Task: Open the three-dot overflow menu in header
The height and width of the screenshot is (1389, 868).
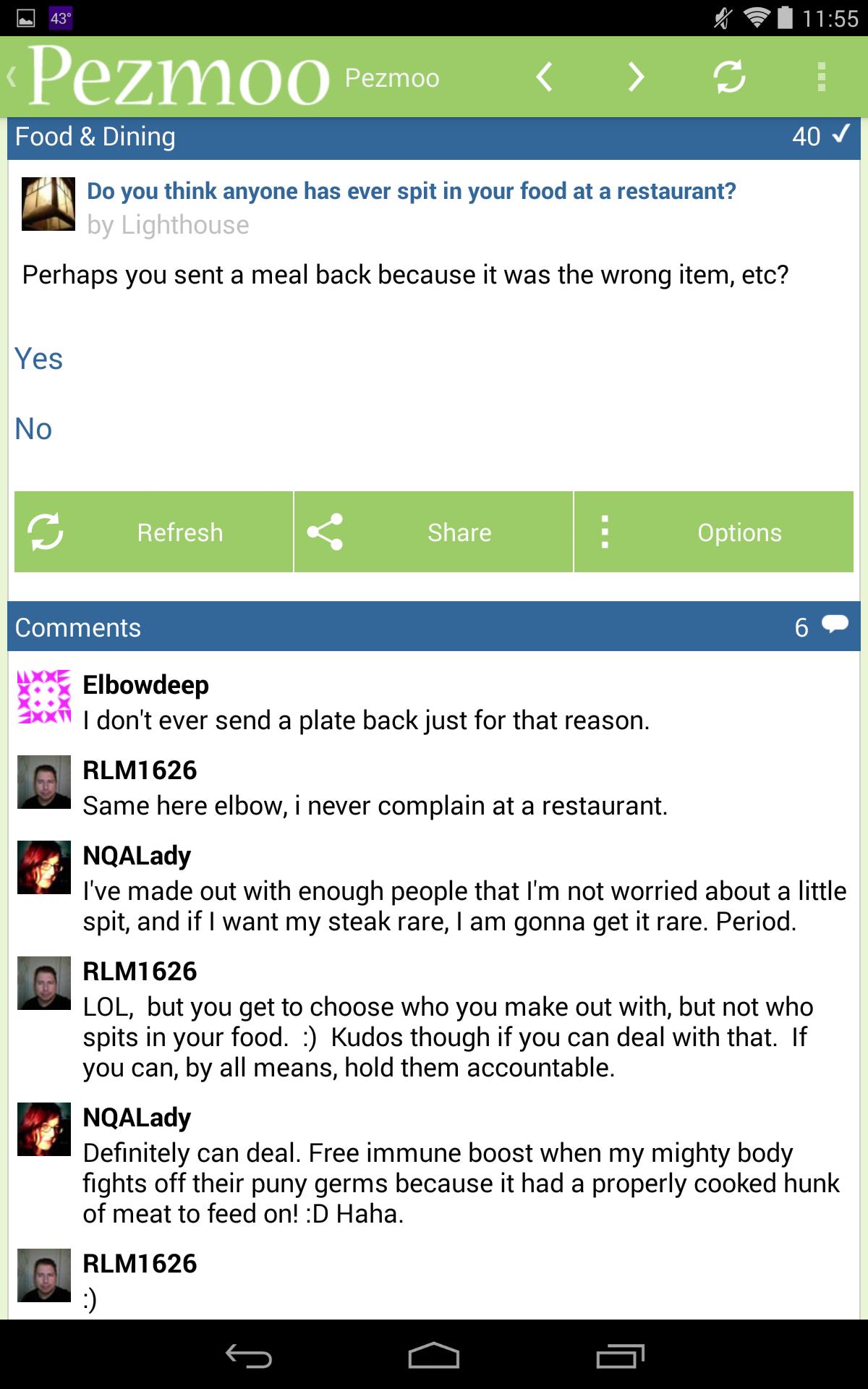Action: (x=821, y=77)
